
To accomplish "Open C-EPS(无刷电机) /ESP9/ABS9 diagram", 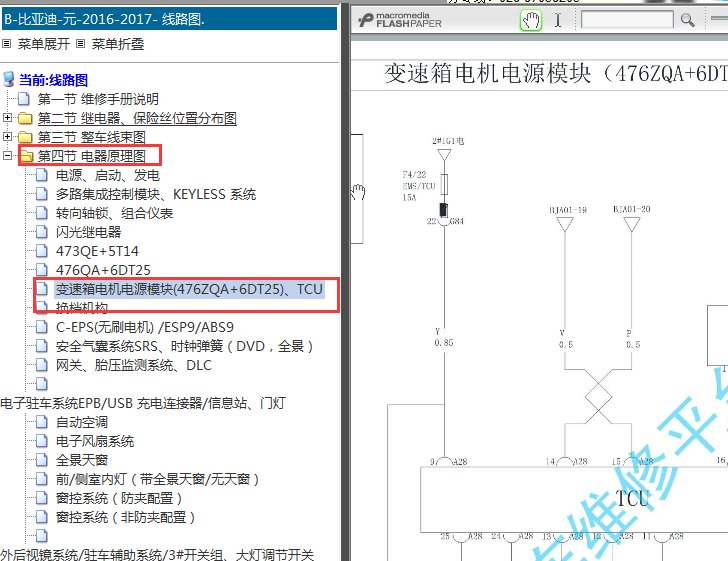I will pyautogui.click(x=145, y=327).
